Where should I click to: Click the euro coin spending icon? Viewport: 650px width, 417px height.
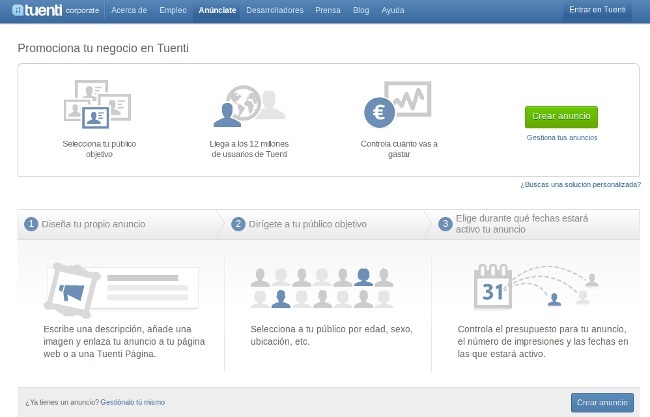[397, 105]
